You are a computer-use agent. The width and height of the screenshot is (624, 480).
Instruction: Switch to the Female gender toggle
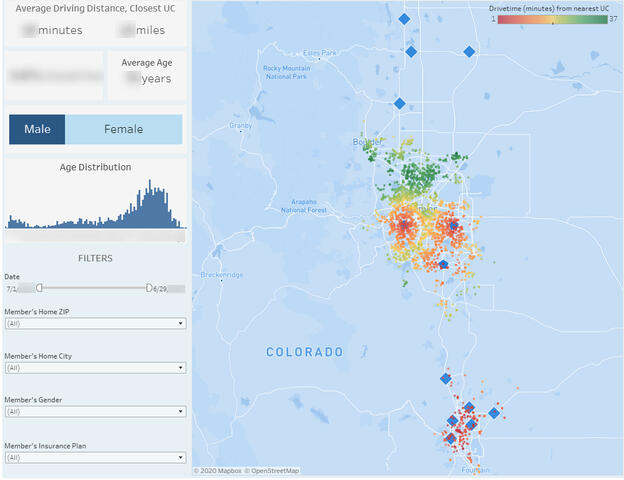point(123,129)
